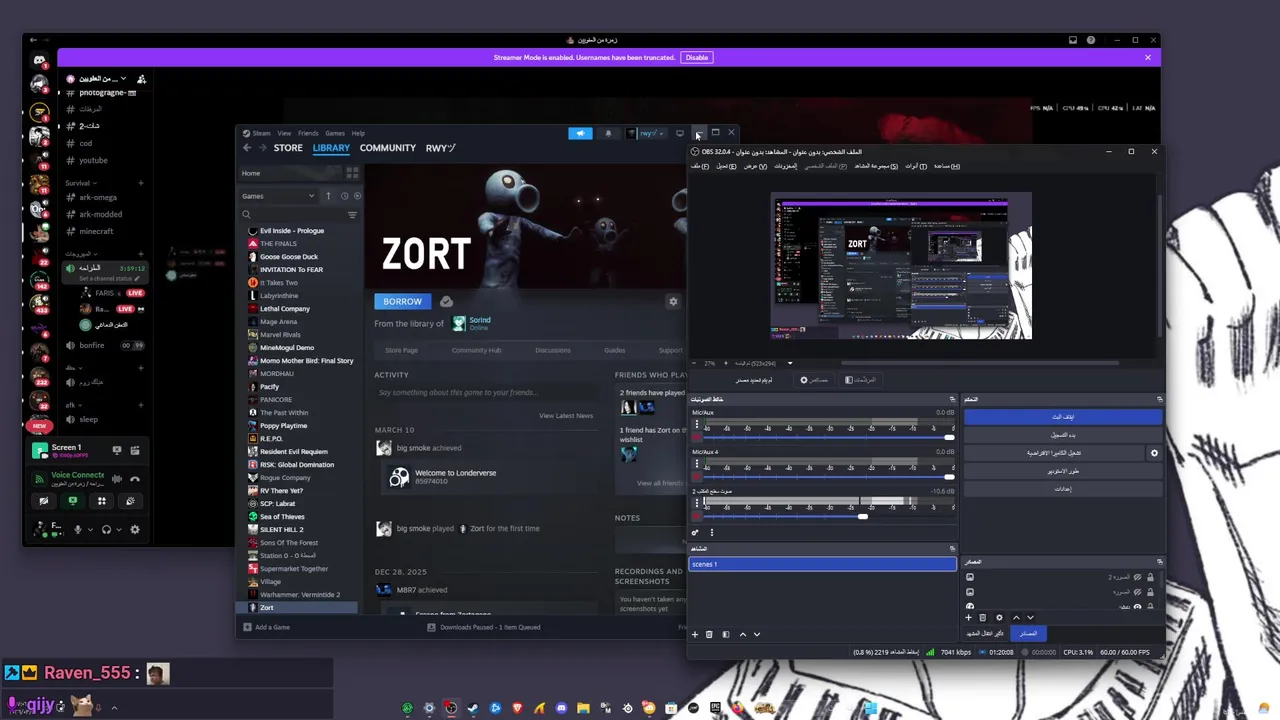Select Sea of Thieves in library list
Screen dimensions: 1280x720
pyautogui.click(x=282, y=517)
